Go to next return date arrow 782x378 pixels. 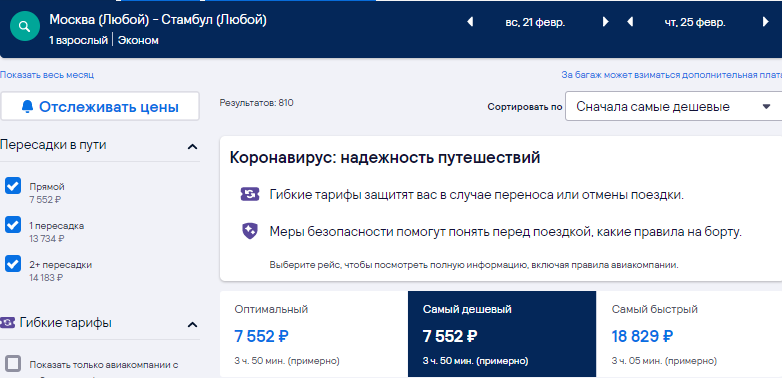click(x=766, y=22)
